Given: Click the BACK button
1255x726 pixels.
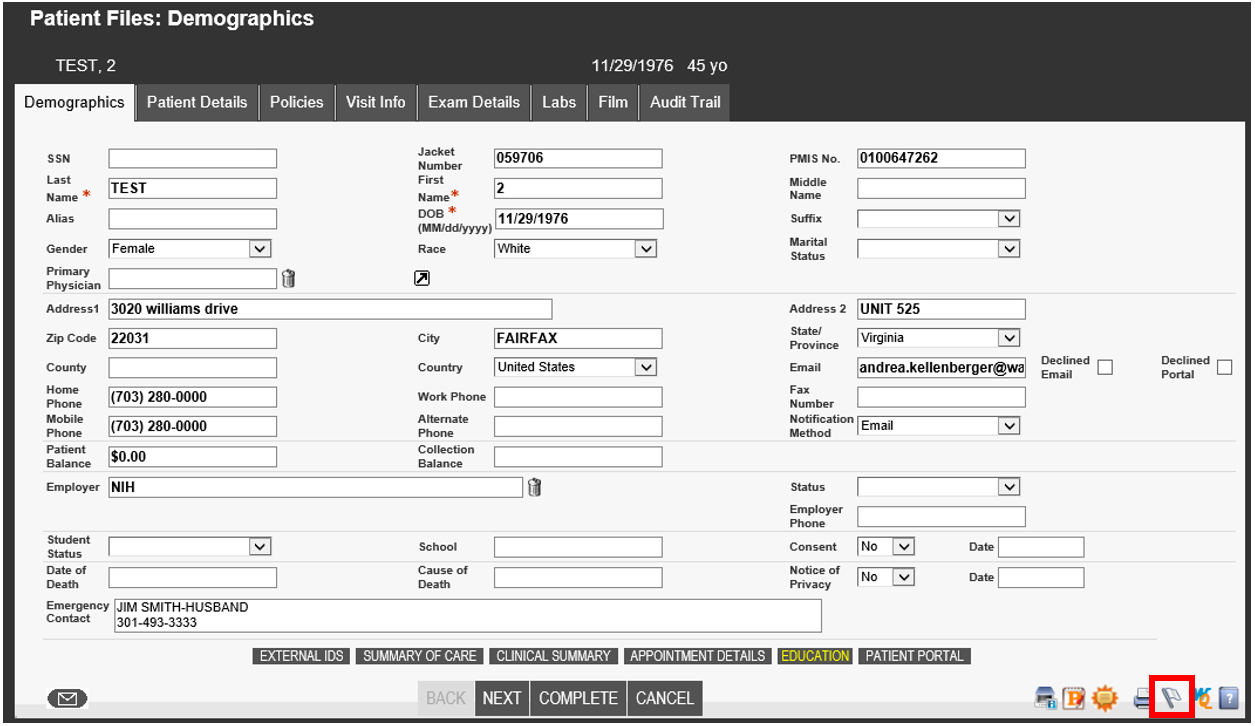Looking at the screenshot, I should pos(446,698).
